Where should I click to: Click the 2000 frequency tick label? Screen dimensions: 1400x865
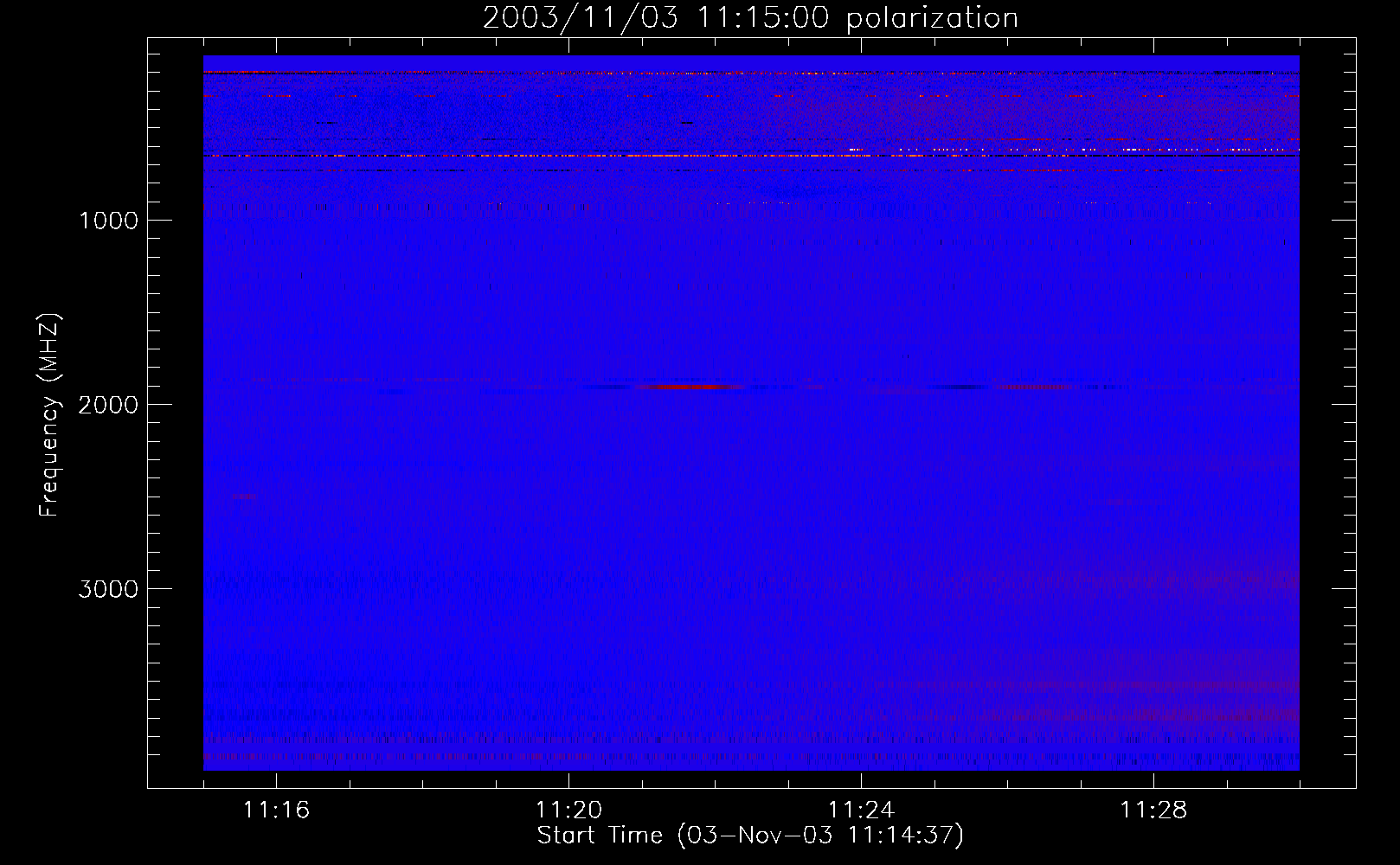point(108,405)
